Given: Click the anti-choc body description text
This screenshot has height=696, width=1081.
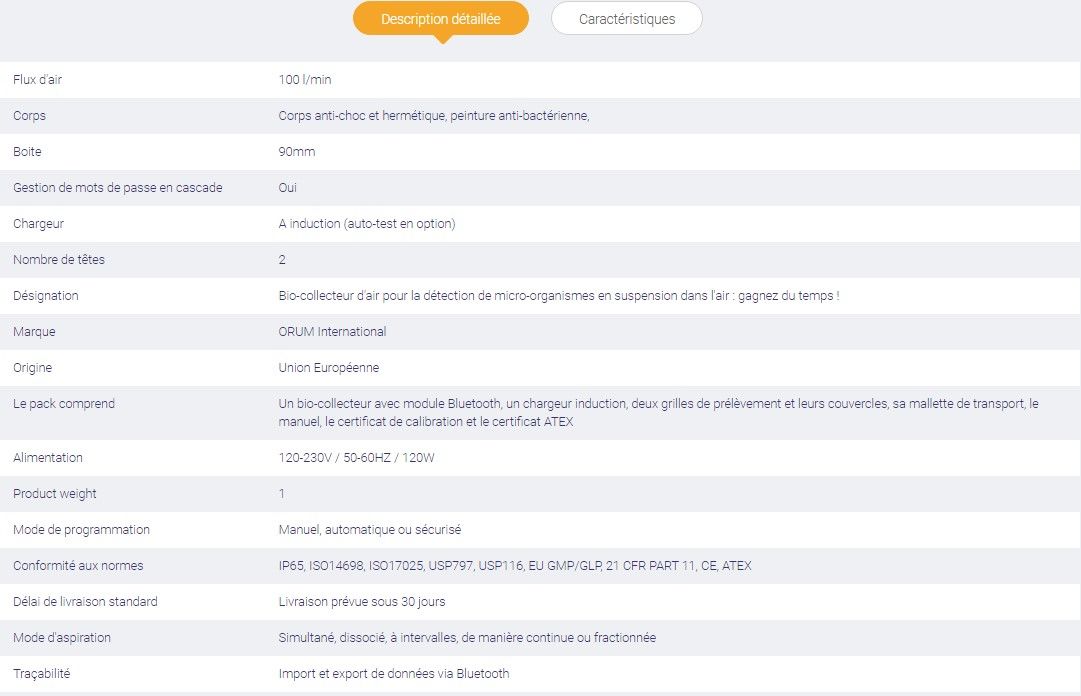Looking at the screenshot, I should 433,116.
